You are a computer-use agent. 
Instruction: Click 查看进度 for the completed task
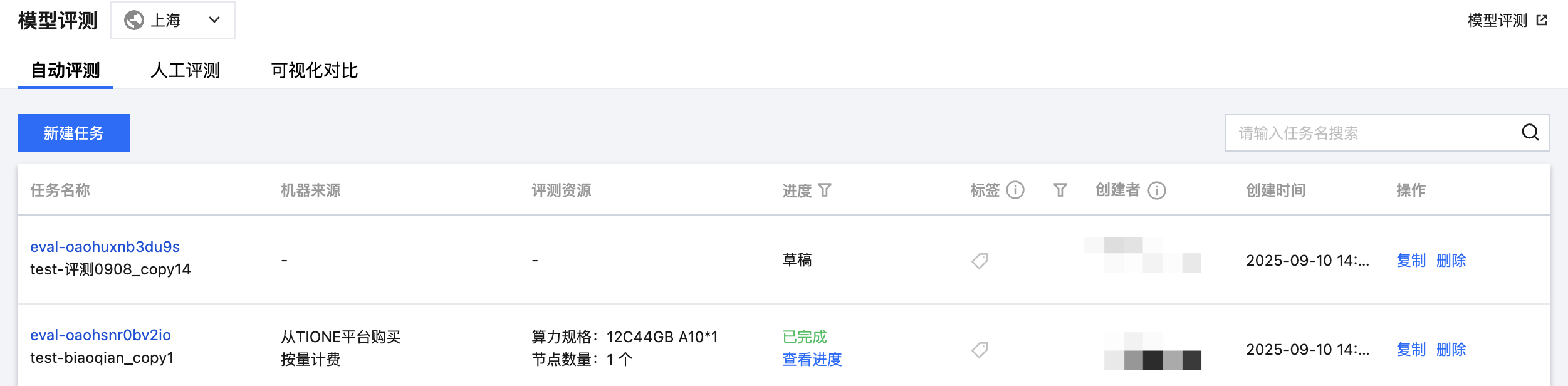coord(812,360)
